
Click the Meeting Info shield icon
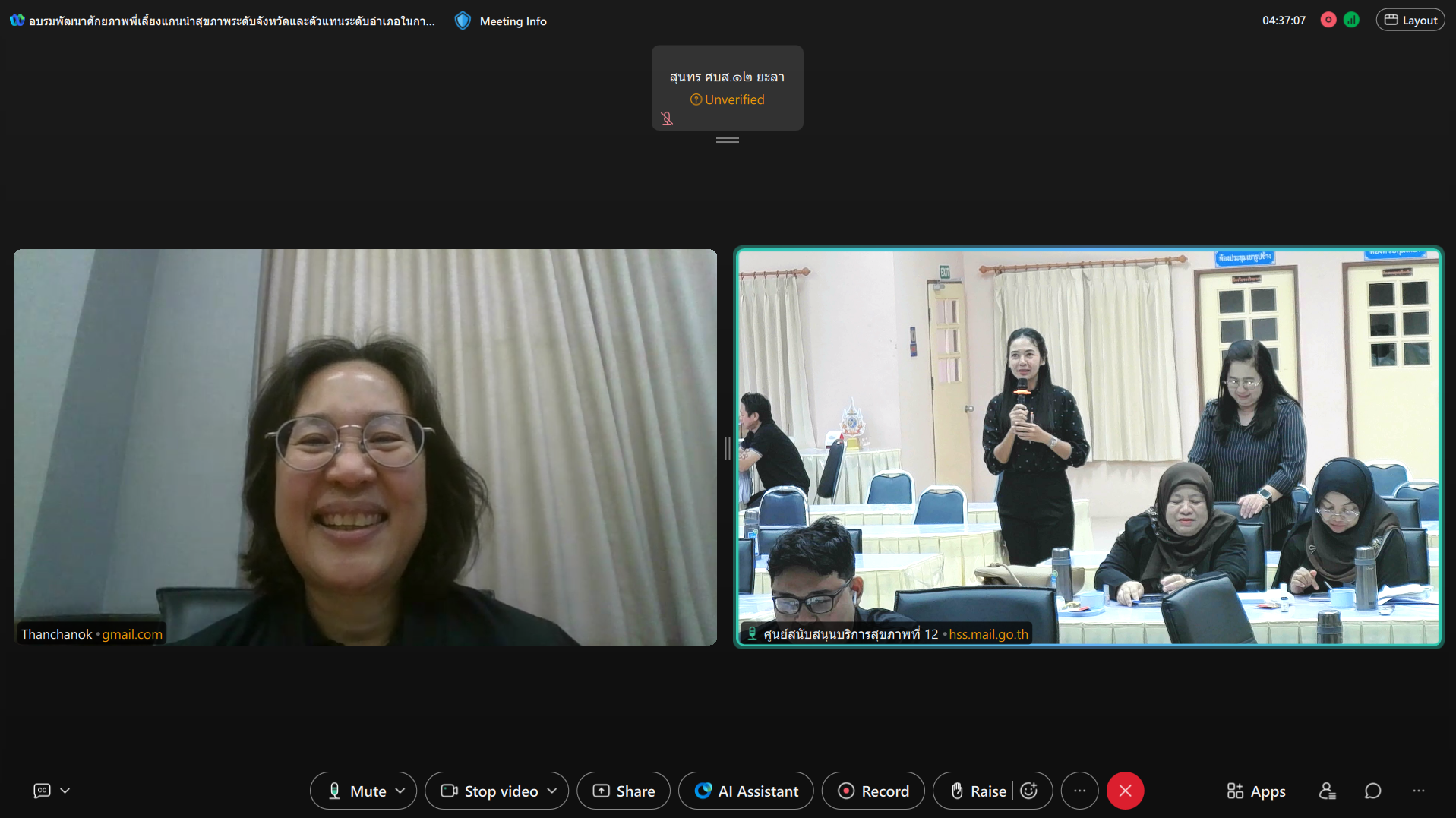coord(463,21)
